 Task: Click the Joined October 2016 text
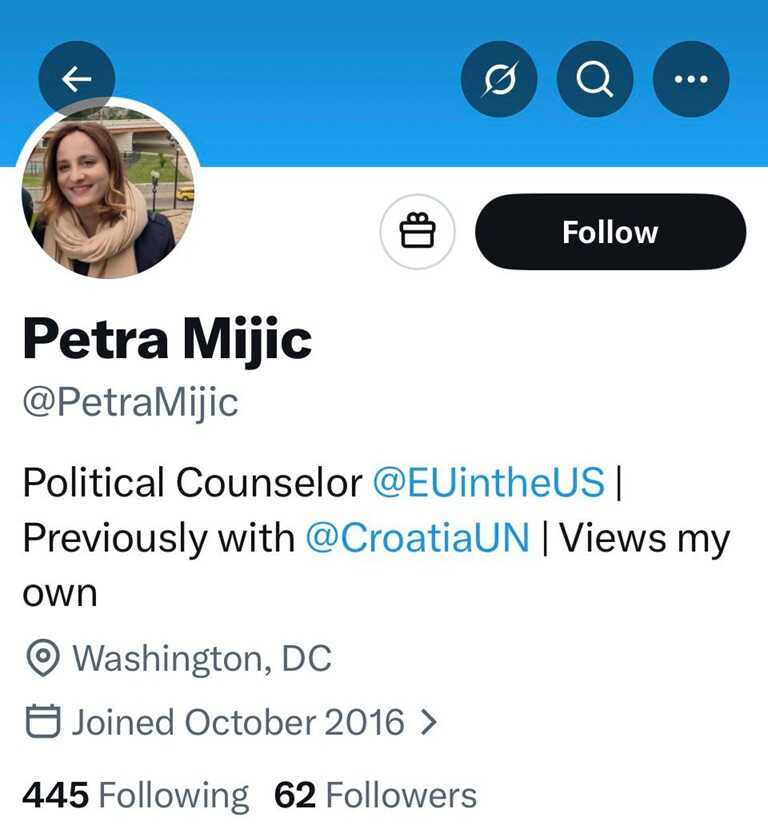click(x=237, y=721)
